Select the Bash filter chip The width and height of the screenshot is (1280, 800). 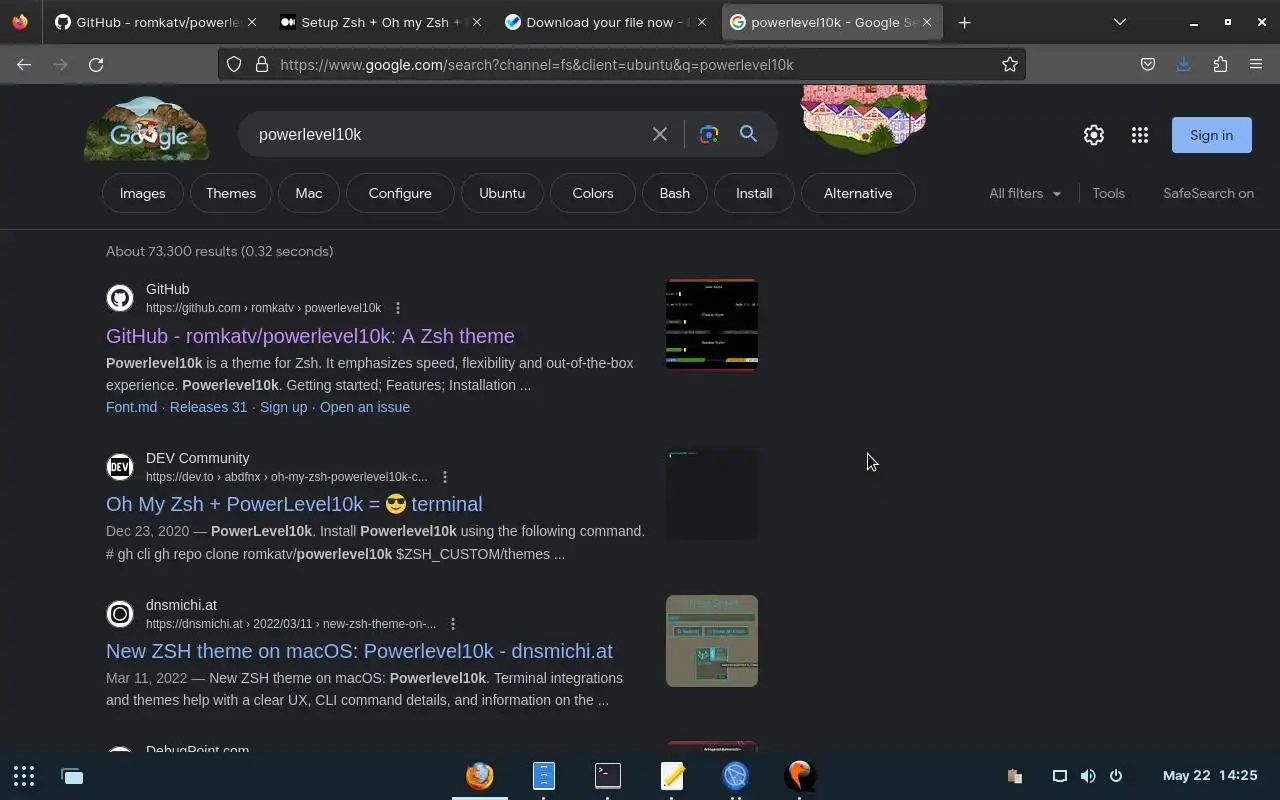(x=675, y=193)
